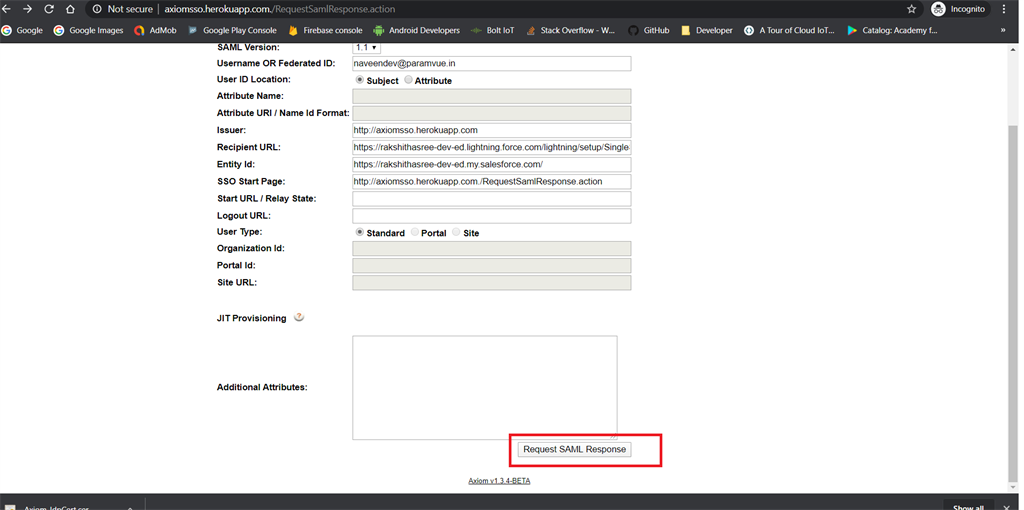Click the Issuer input field

click(x=492, y=130)
